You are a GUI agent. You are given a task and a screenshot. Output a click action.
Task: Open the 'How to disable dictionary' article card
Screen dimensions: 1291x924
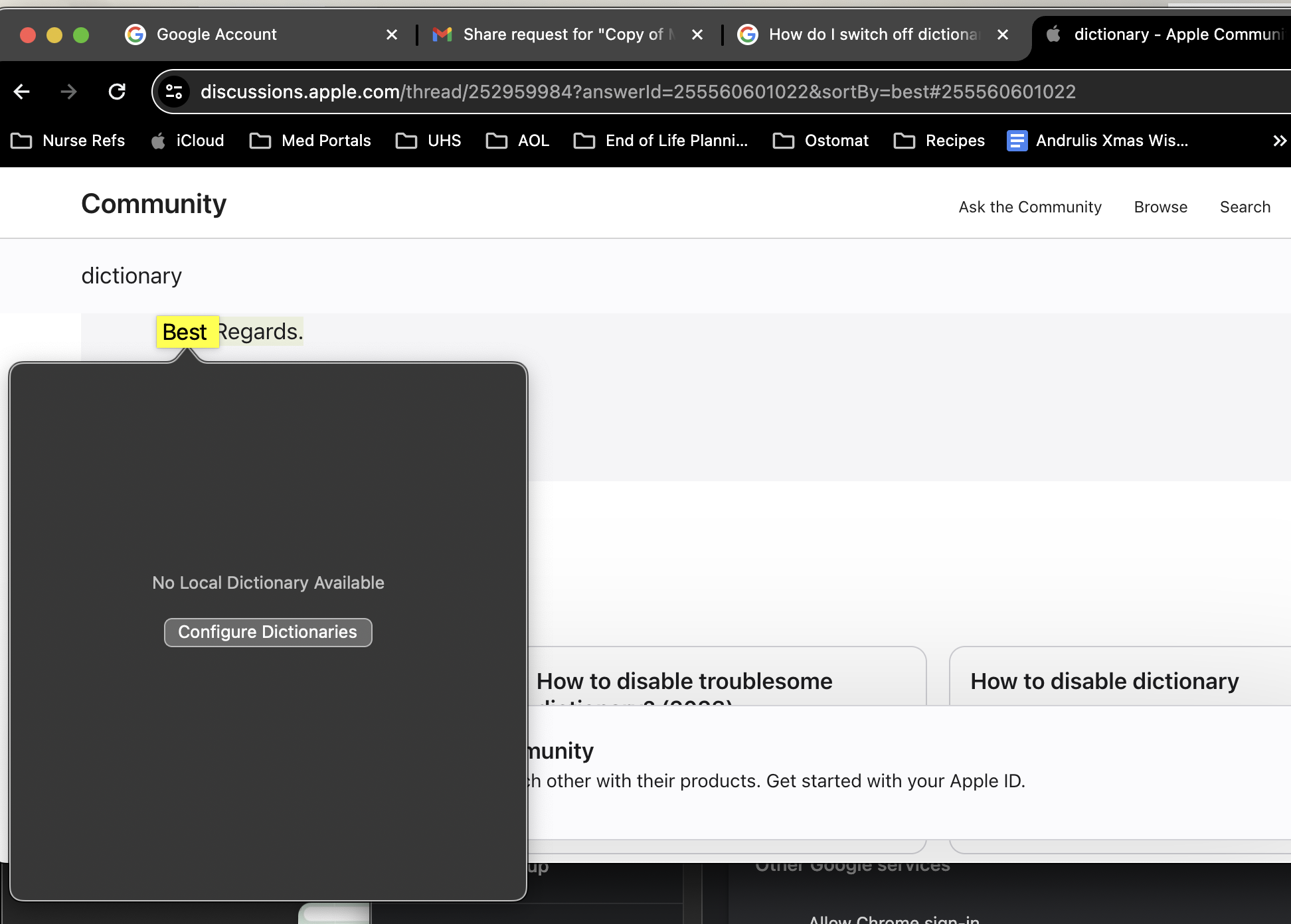(1104, 680)
